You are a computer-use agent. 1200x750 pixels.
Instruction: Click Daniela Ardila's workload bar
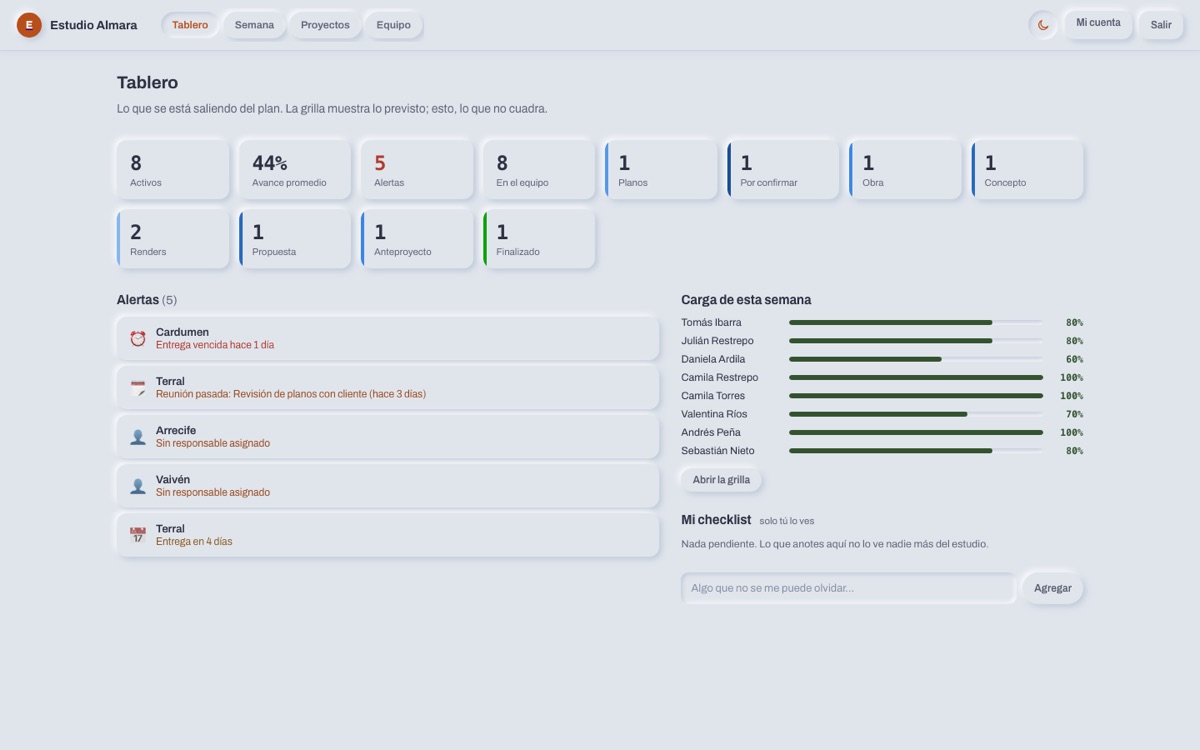click(x=916, y=359)
